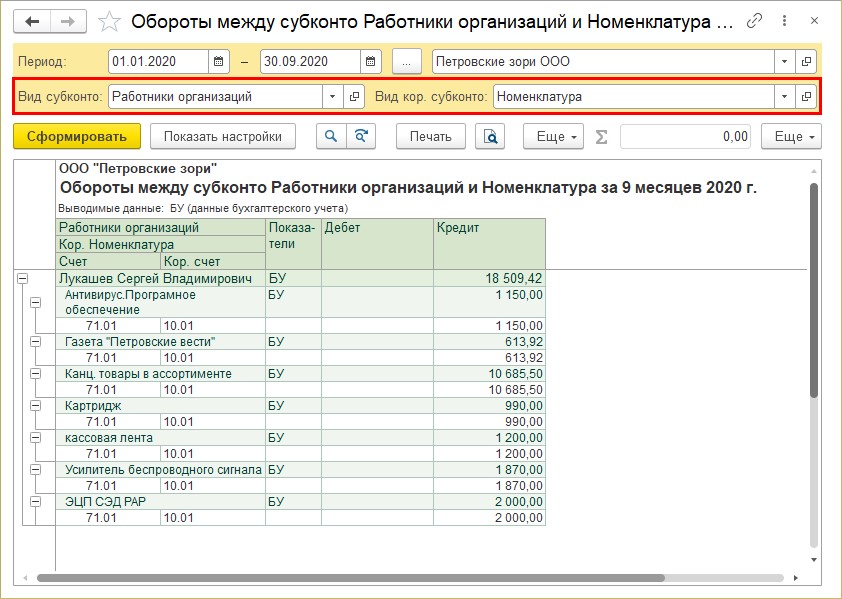Click the Сформировать button

point(77,136)
